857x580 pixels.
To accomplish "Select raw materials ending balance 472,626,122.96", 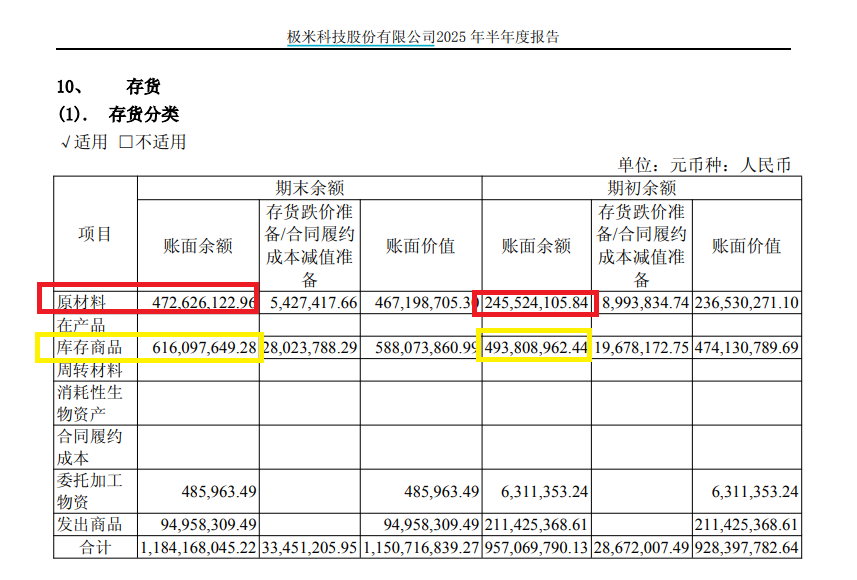I will (204, 302).
